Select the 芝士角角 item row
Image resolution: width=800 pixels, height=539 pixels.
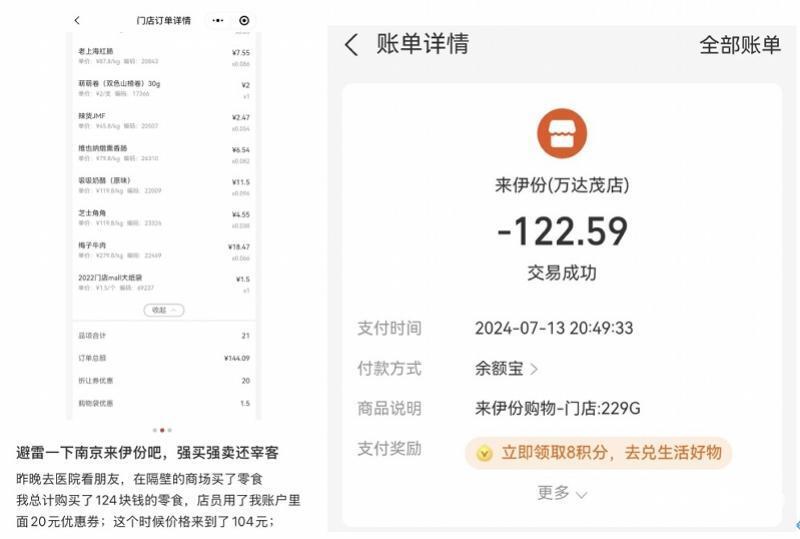[x=164, y=218]
